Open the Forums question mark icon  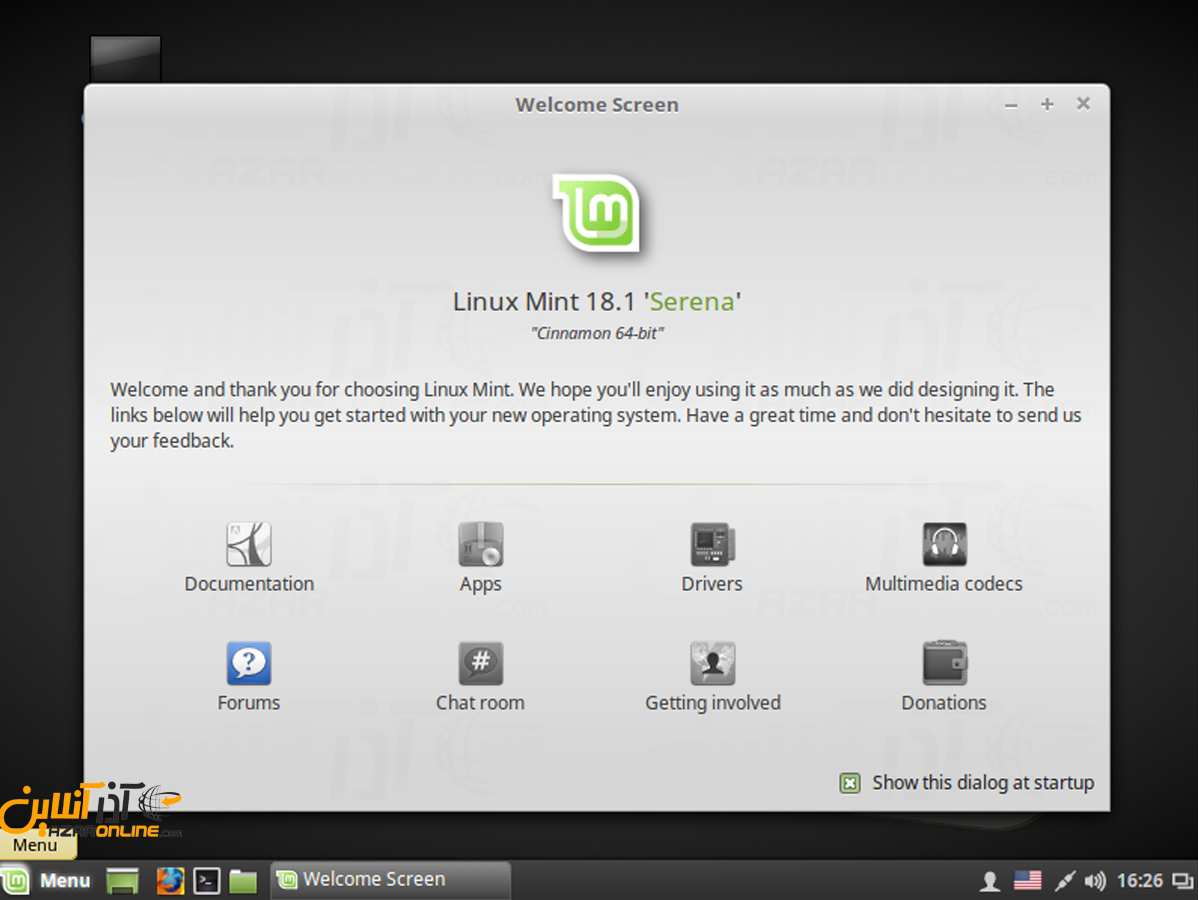point(249,664)
